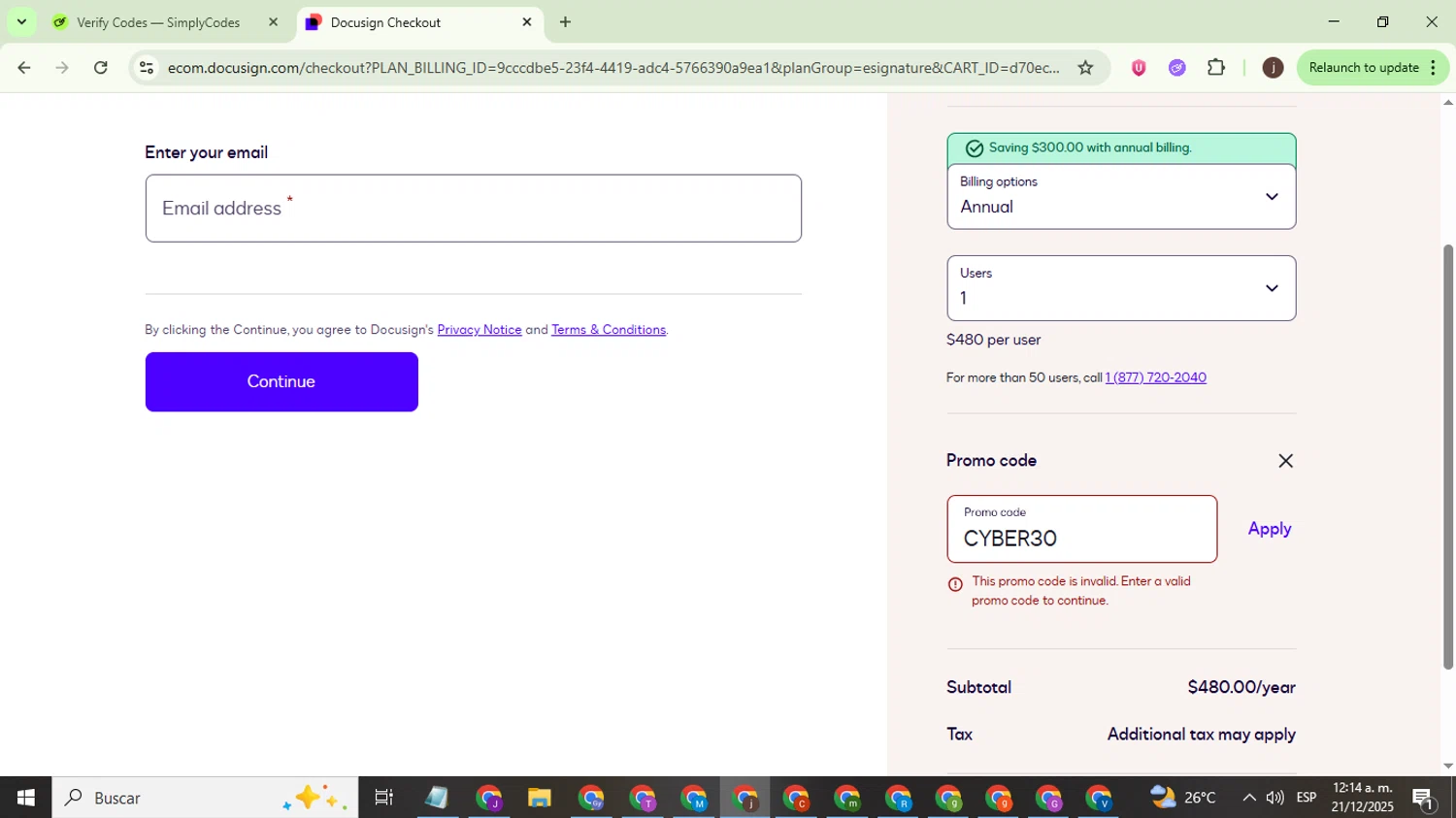The height and width of the screenshot is (818, 1456).
Task: Open a new browser tab
Action: tap(565, 22)
